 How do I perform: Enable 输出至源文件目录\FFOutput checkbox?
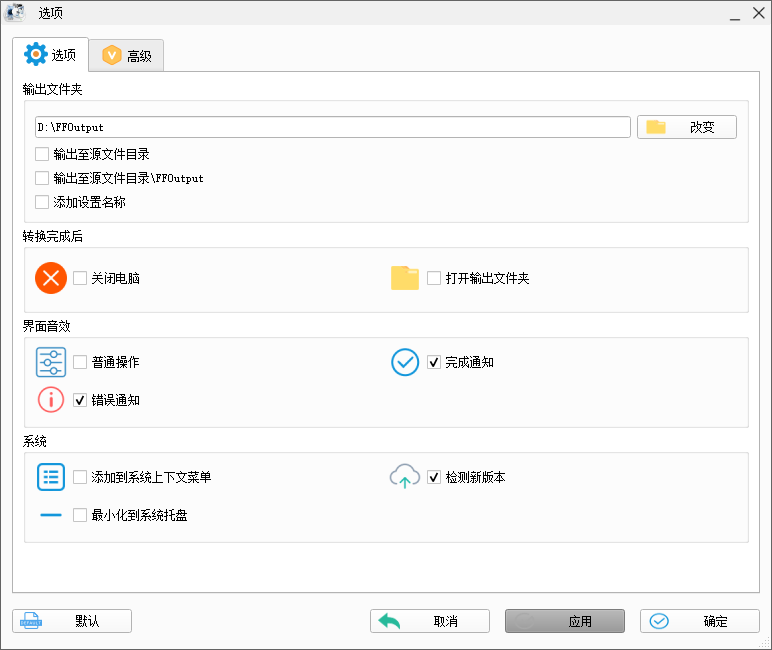click(42, 178)
